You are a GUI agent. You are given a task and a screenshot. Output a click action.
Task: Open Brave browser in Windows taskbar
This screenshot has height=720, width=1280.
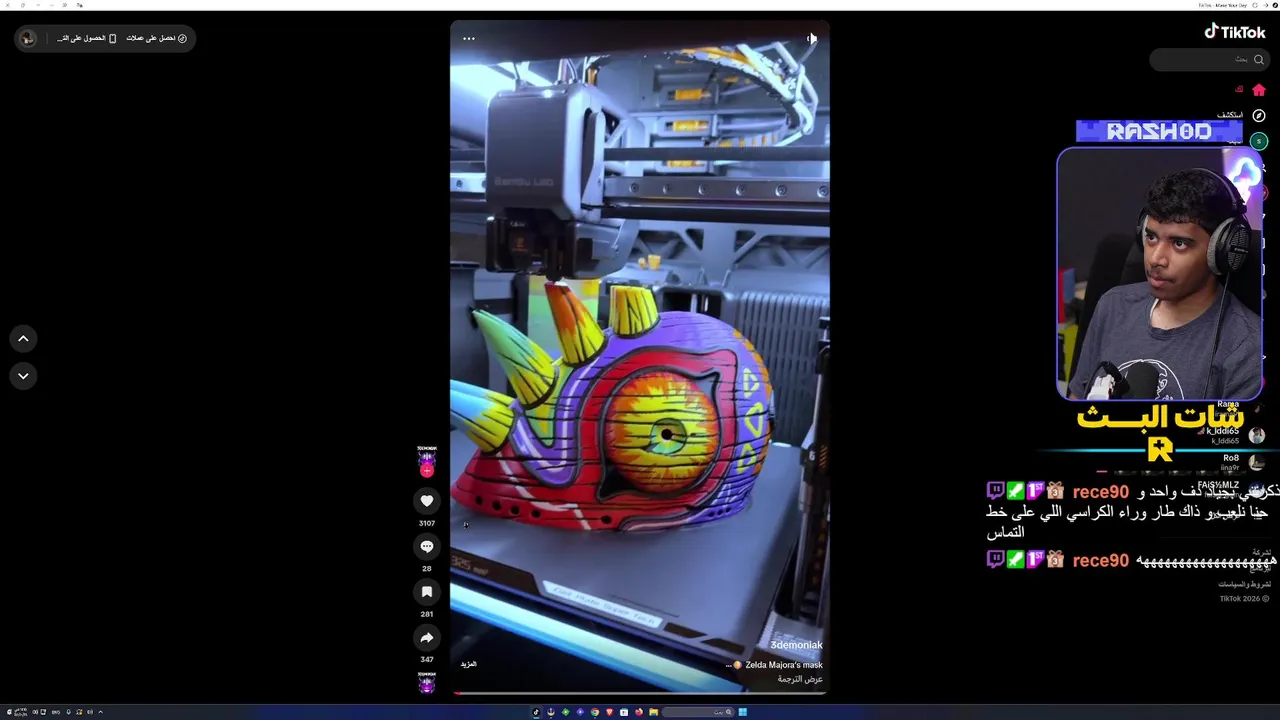tap(609, 712)
